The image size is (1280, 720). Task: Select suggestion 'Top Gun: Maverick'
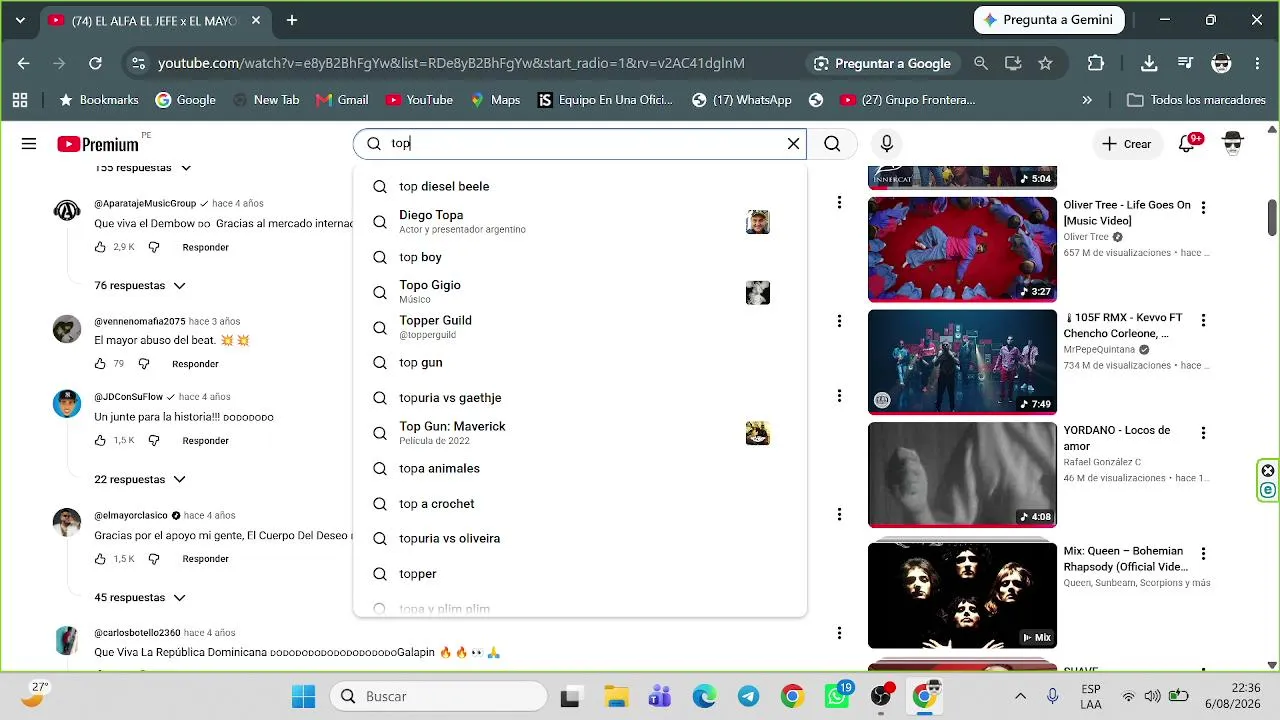click(x=580, y=433)
